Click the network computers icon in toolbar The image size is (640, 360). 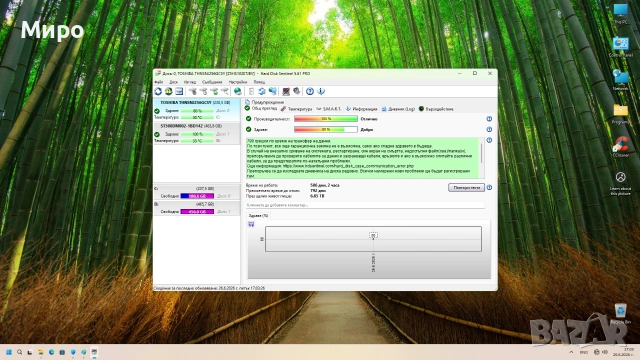272,91
